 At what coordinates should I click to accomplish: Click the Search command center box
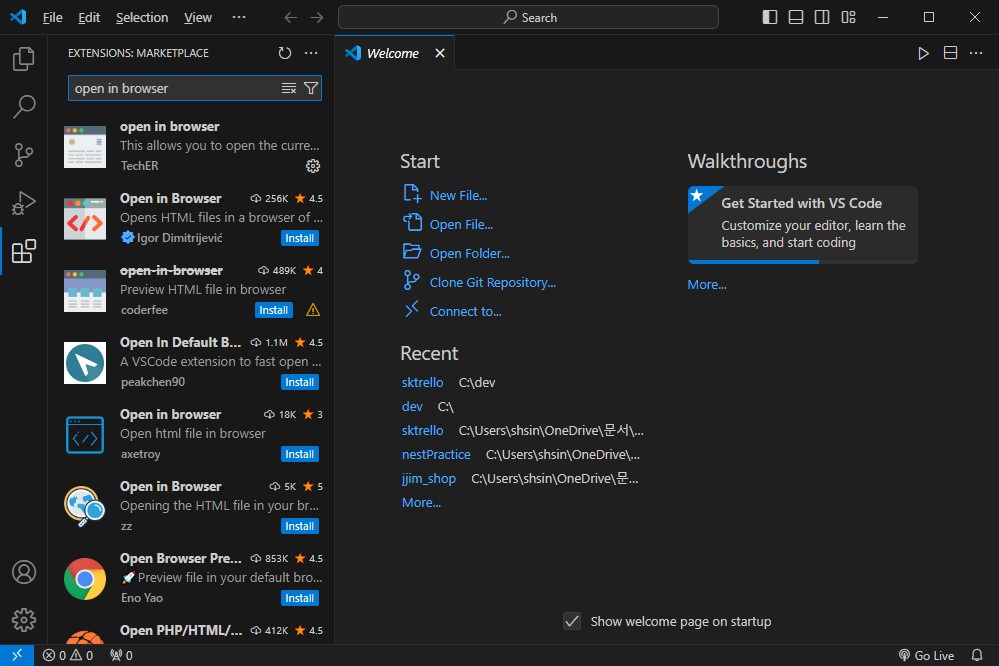coord(528,17)
